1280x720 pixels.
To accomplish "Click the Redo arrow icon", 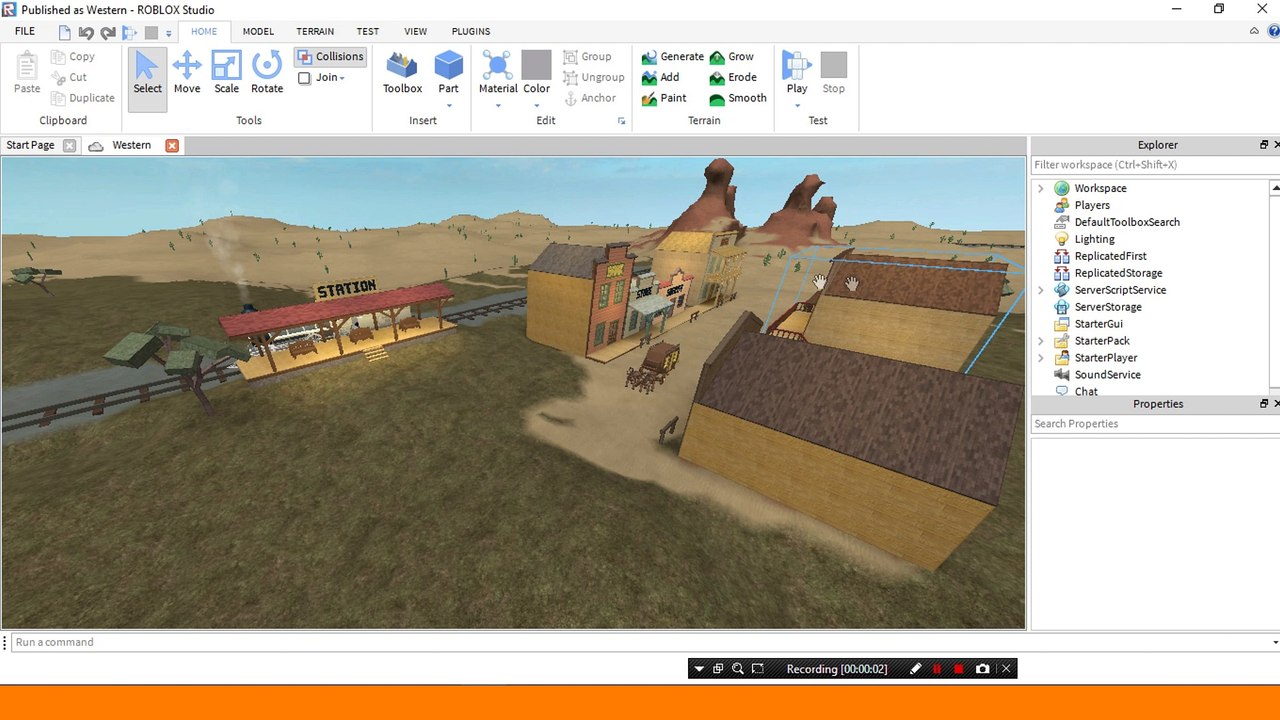I will point(108,33).
